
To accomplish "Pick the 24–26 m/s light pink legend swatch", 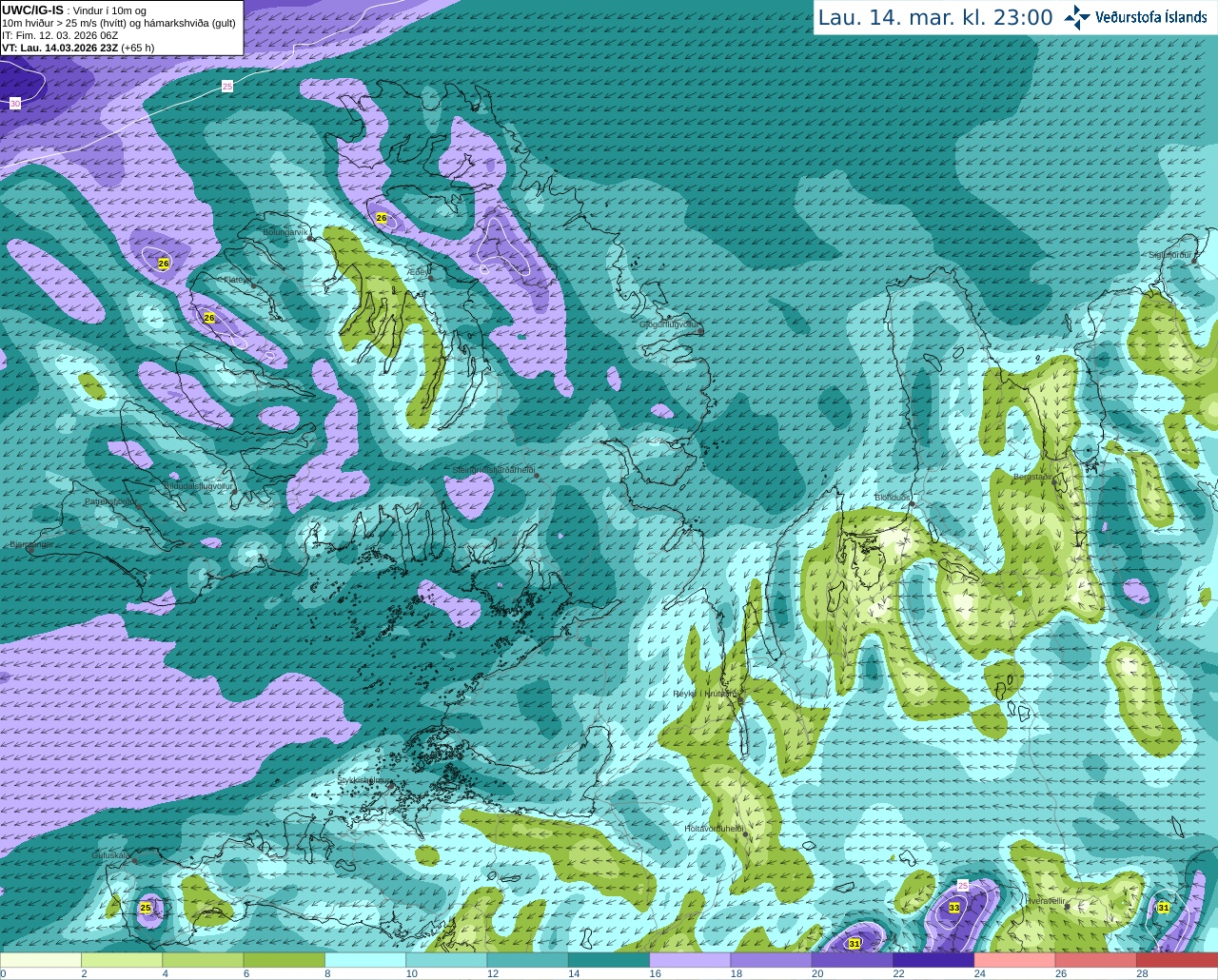I will pyautogui.click(x=1015, y=960).
